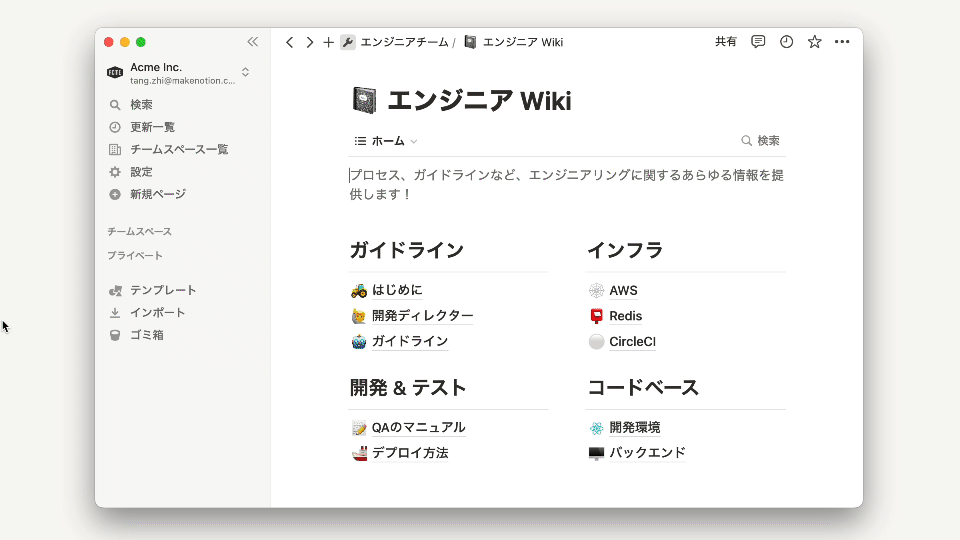Click the 開発 & テスト heading
Screen dimensions: 960x540
pos(408,388)
